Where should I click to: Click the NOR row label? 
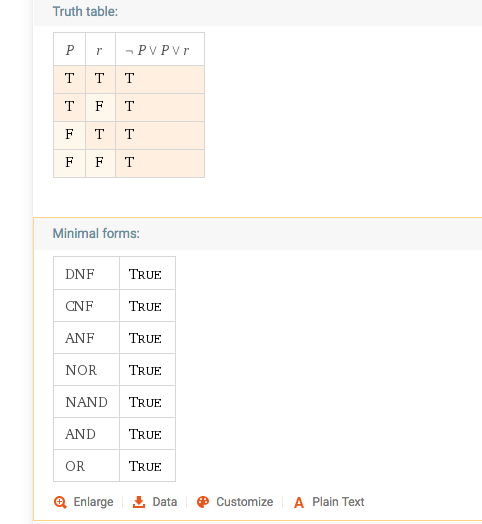coord(81,370)
